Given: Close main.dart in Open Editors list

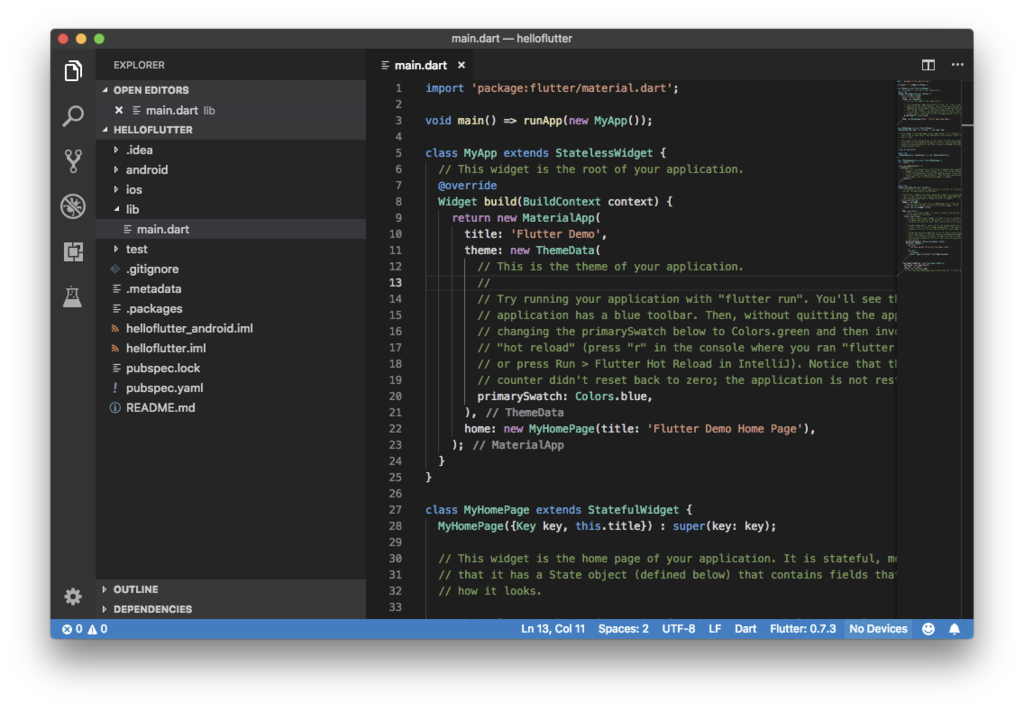Looking at the screenshot, I should (x=119, y=110).
